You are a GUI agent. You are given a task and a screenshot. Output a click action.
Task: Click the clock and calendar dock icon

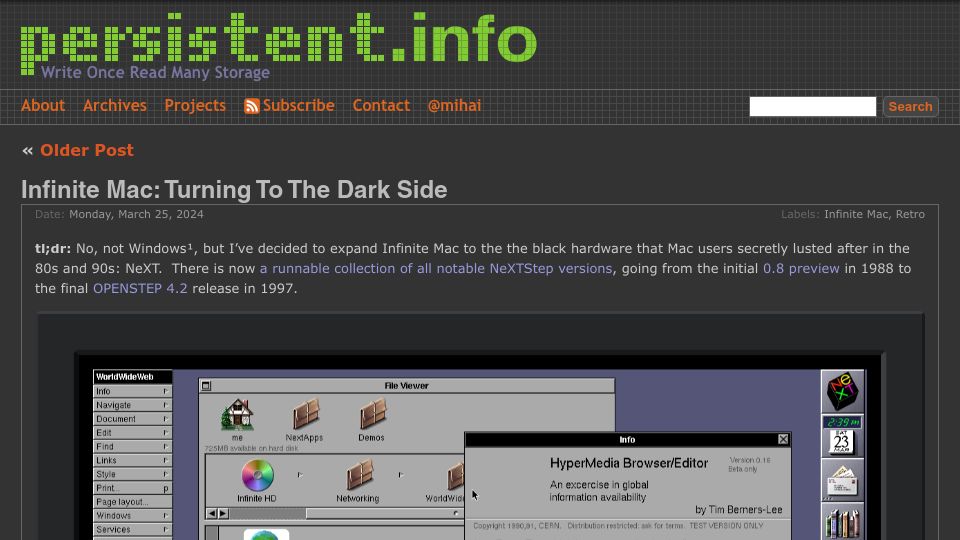(842, 435)
